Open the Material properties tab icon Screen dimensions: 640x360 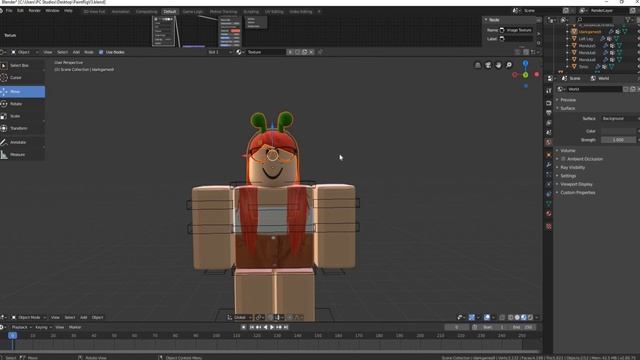(549, 213)
